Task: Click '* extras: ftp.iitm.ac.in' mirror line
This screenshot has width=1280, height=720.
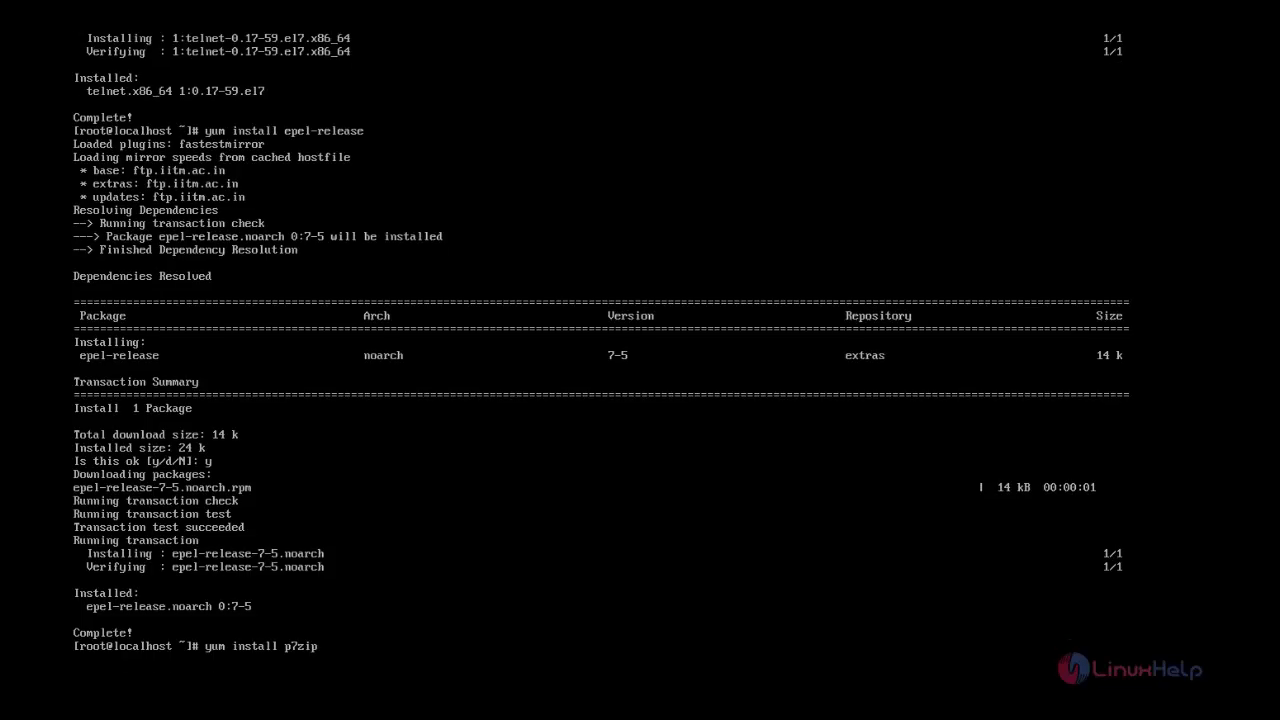Action: coord(159,184)
